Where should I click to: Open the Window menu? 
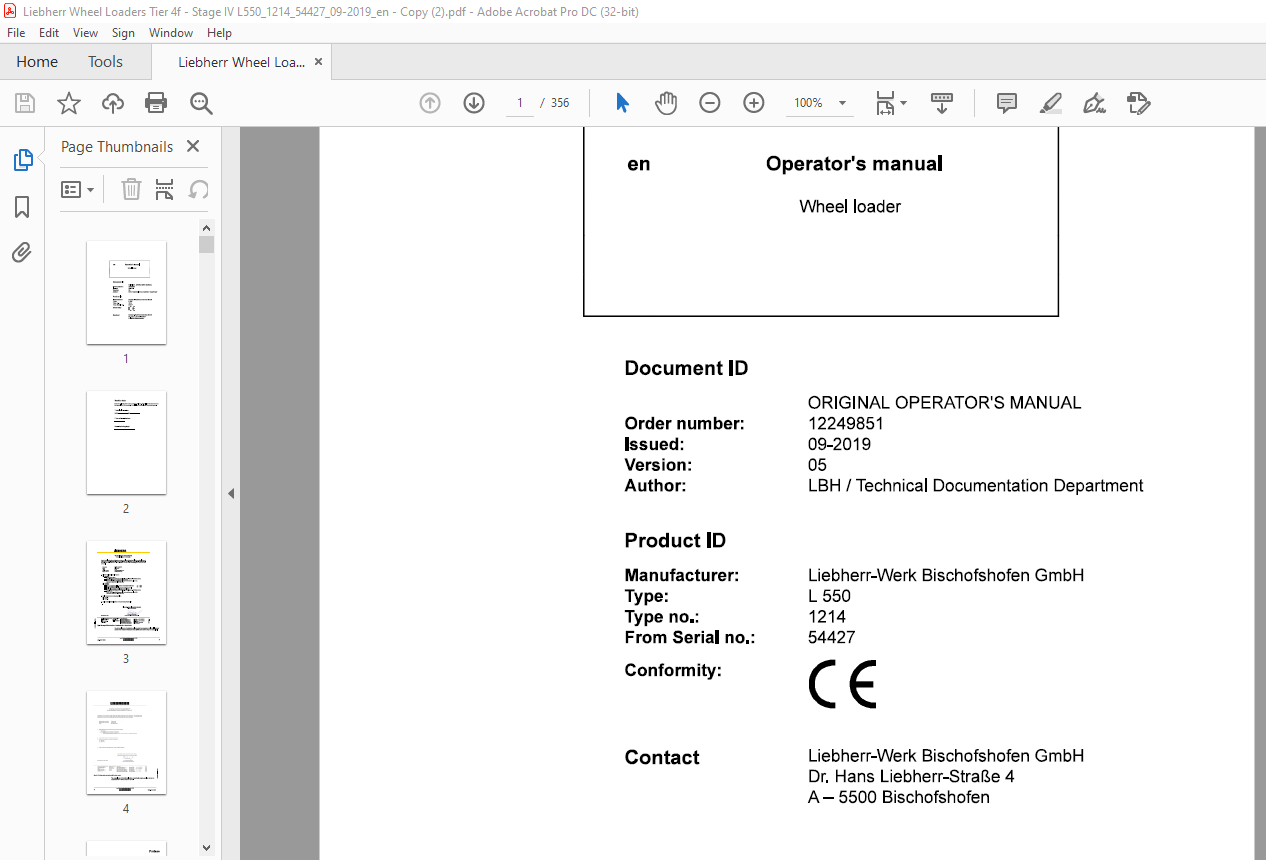[x=171, y=33]
